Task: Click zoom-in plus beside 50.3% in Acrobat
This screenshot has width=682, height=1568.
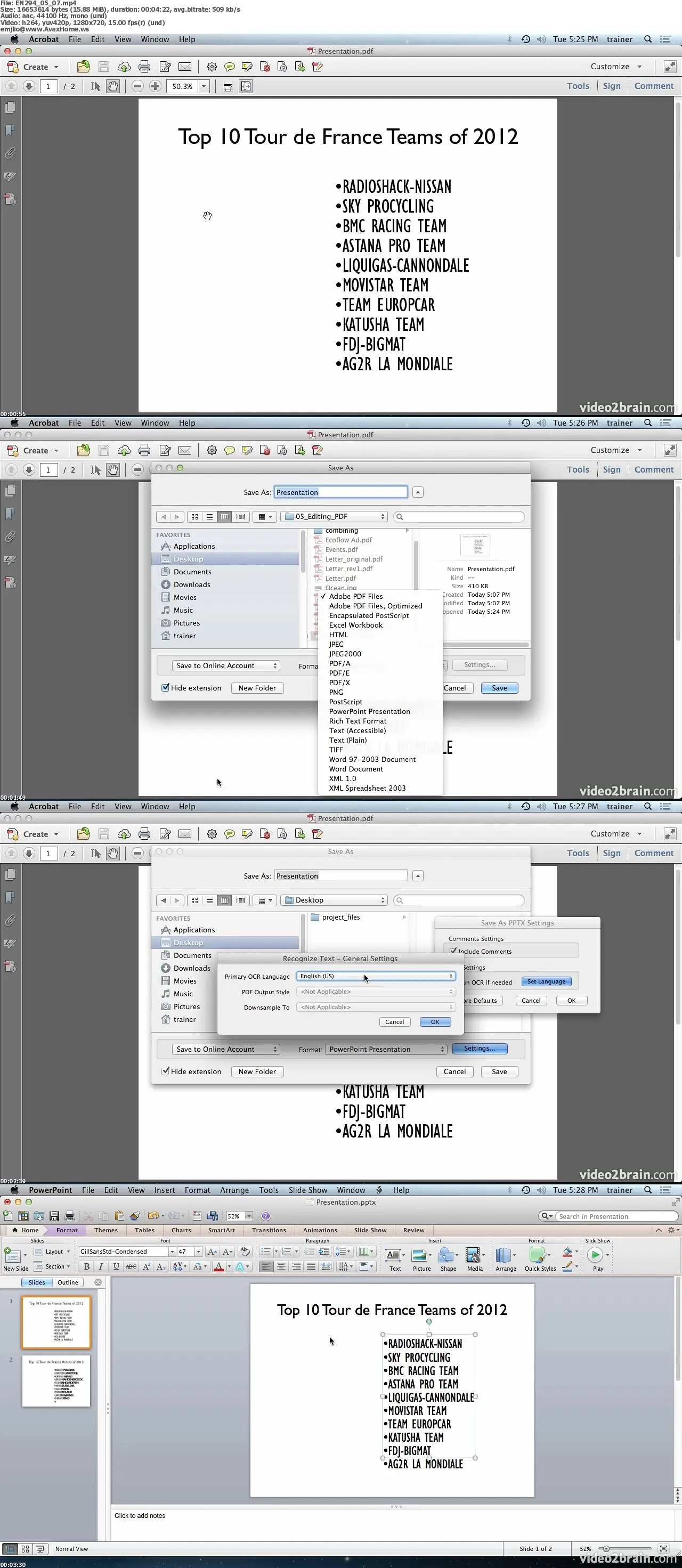Action: tap(155, 86)
